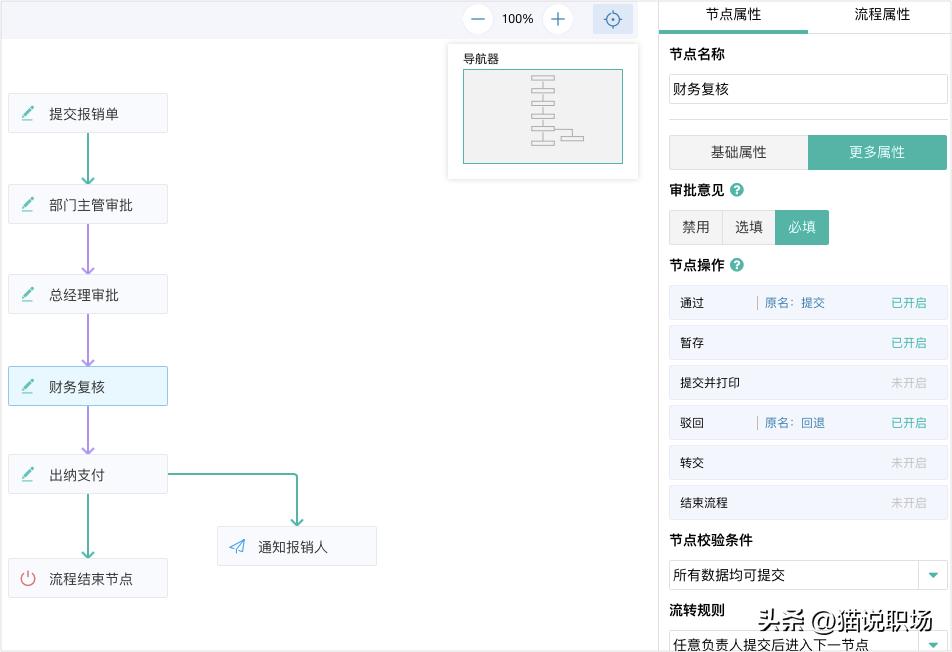Select 禁用 for approval comments
Screen dimensions: 952x652
(x=695, y=227)
